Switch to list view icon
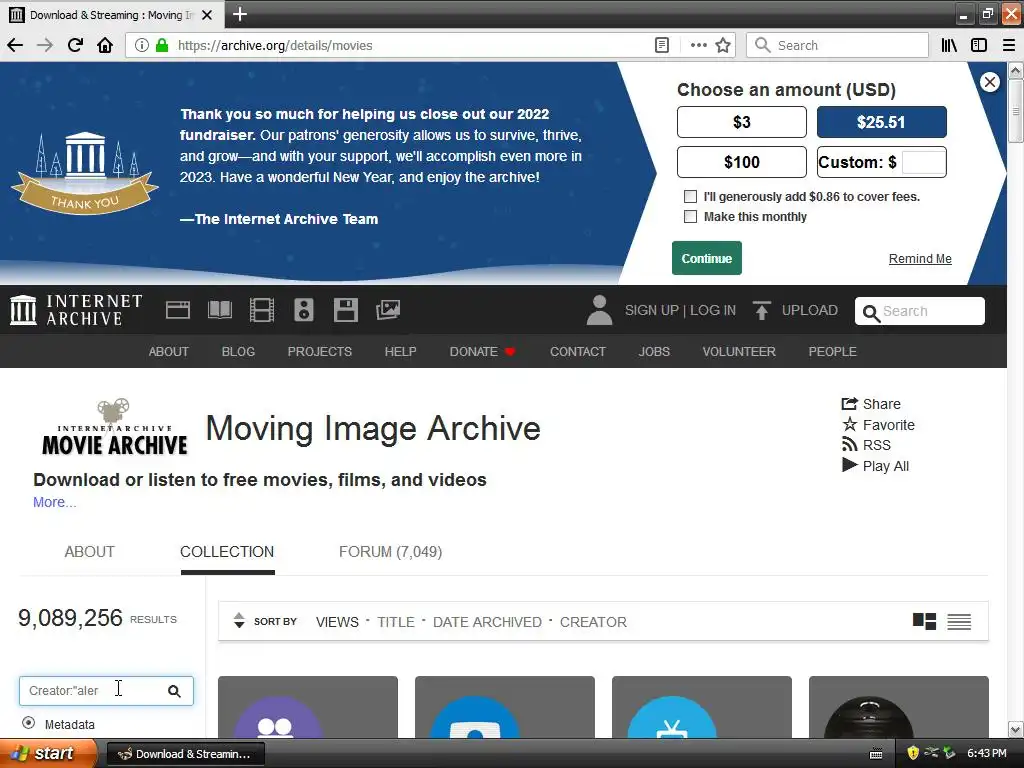The width and height of the screenshot is (1024, 768). pyautogui.click(x=959, y=622)
